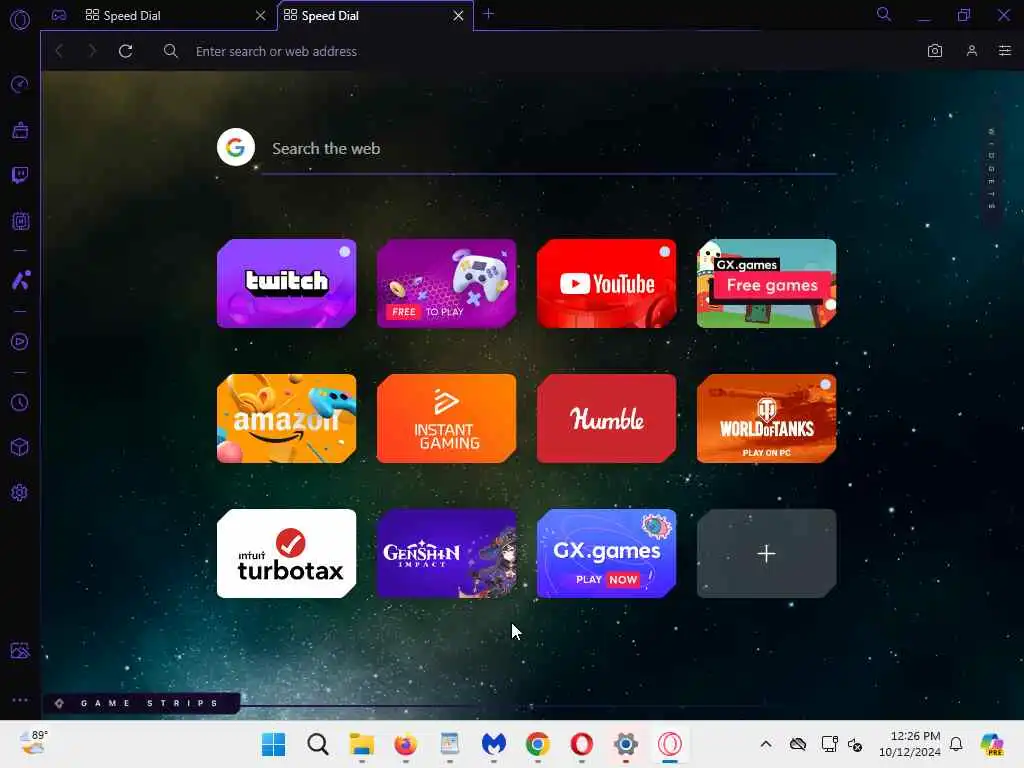Reload the current page

pyautogui.click(x=125, y=51)
